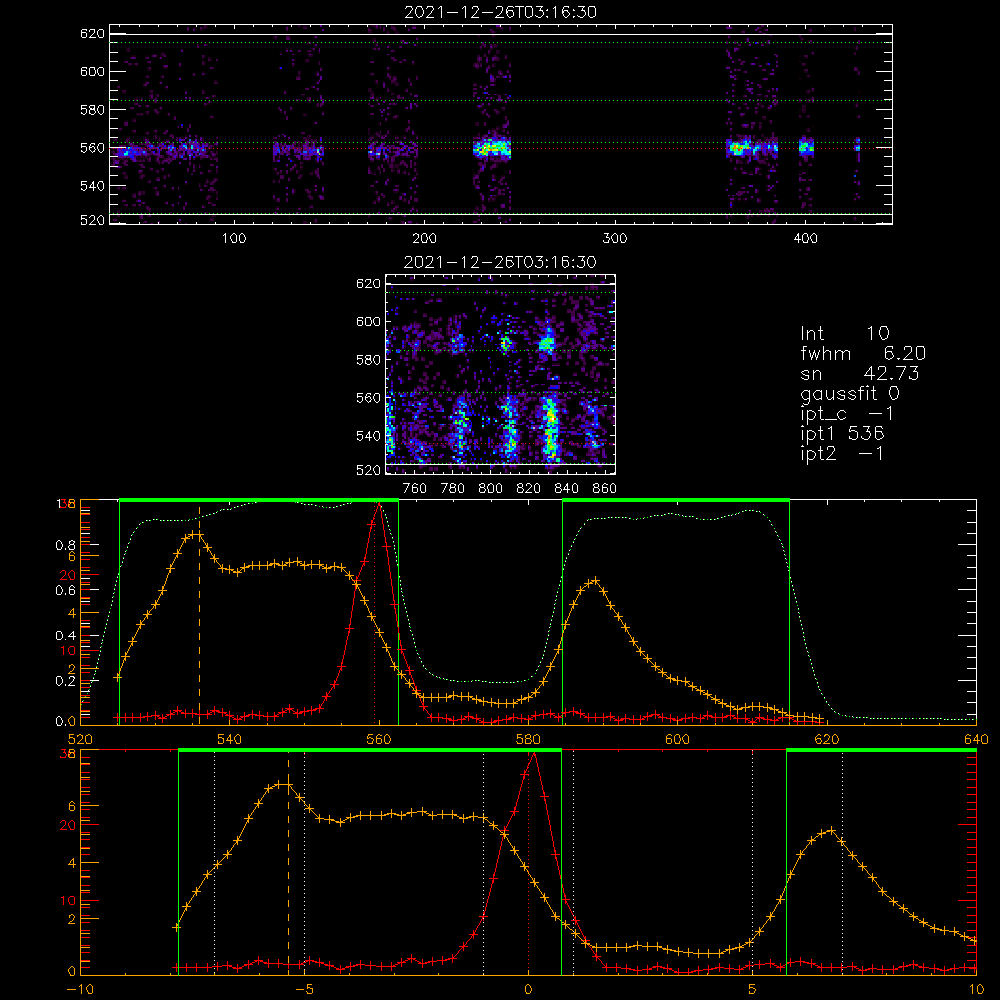Click the x-axis tick label 820 of the square image
Screen dimensions: 1000x1000
click(529, 489)
